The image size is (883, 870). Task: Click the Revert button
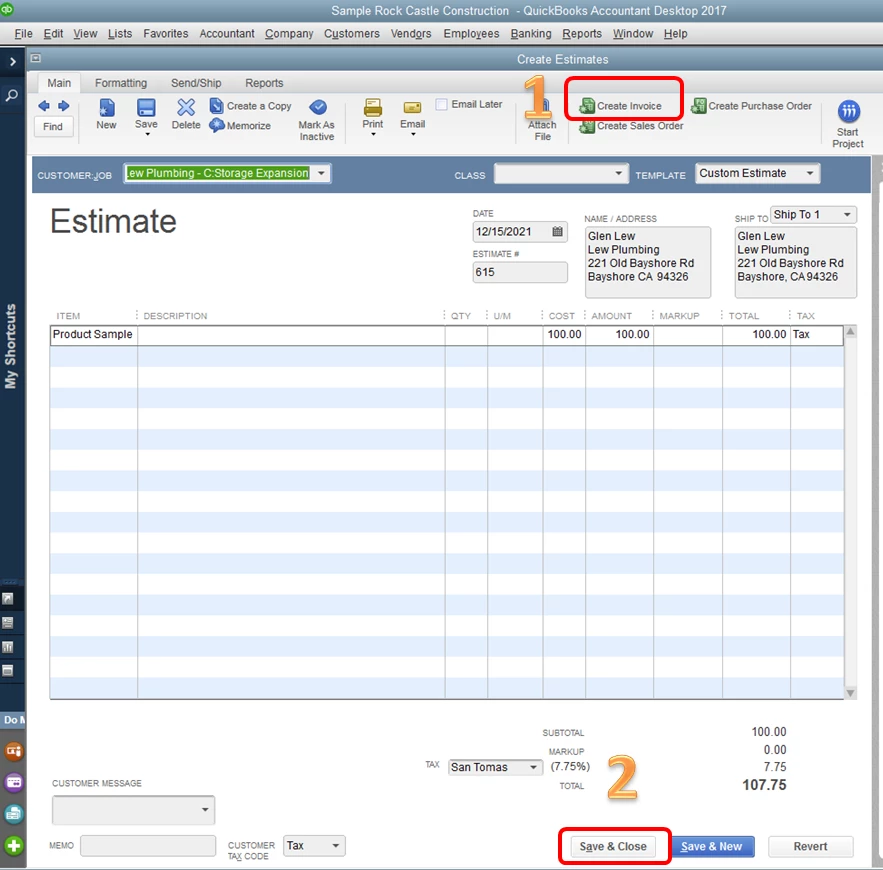pyautogui.click(x=810, y=846)
